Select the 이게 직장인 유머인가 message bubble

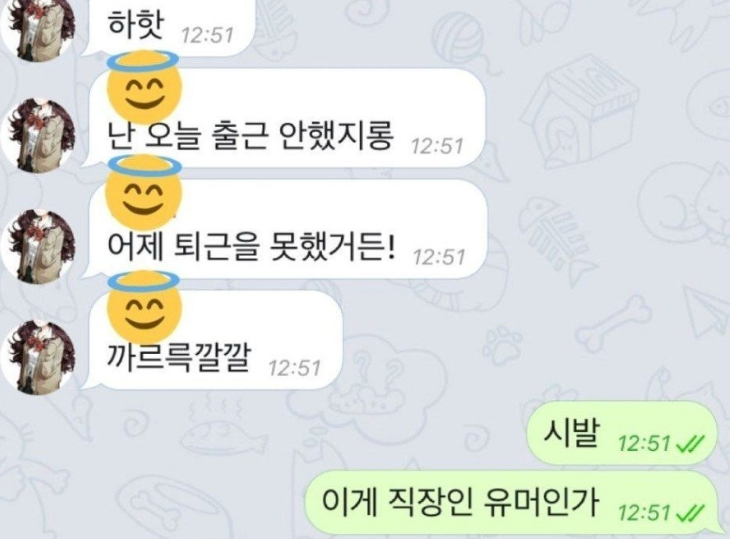pos(512,503)
